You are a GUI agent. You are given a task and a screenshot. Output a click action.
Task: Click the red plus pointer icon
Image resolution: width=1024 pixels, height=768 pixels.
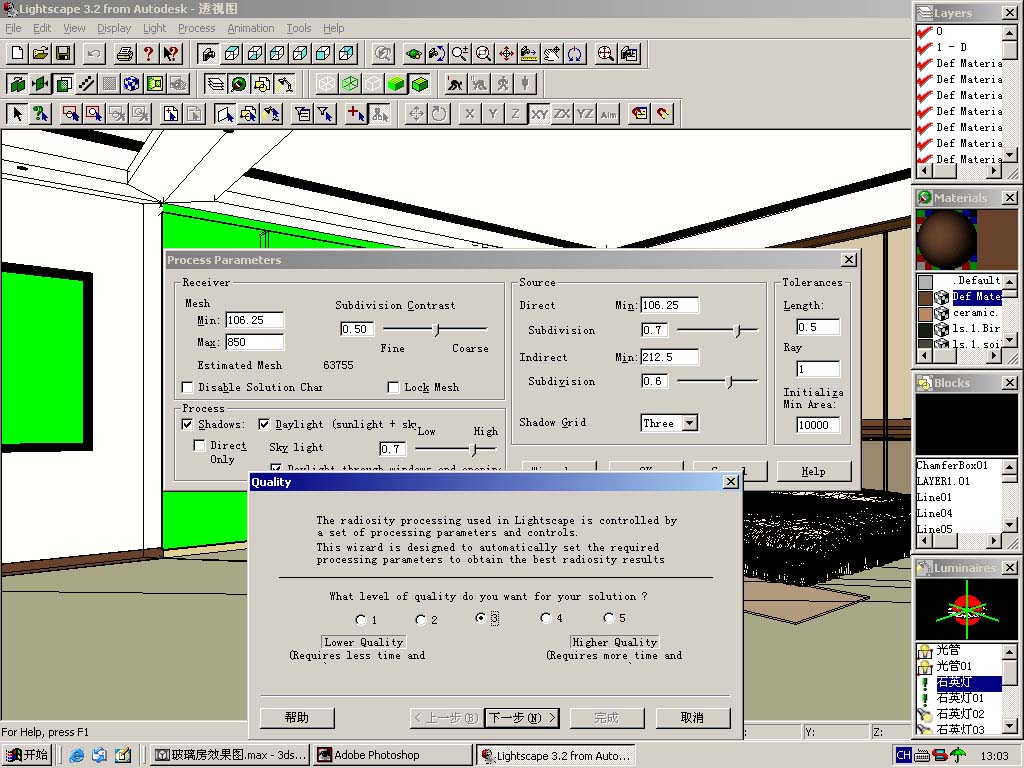[x=356, y=114]
